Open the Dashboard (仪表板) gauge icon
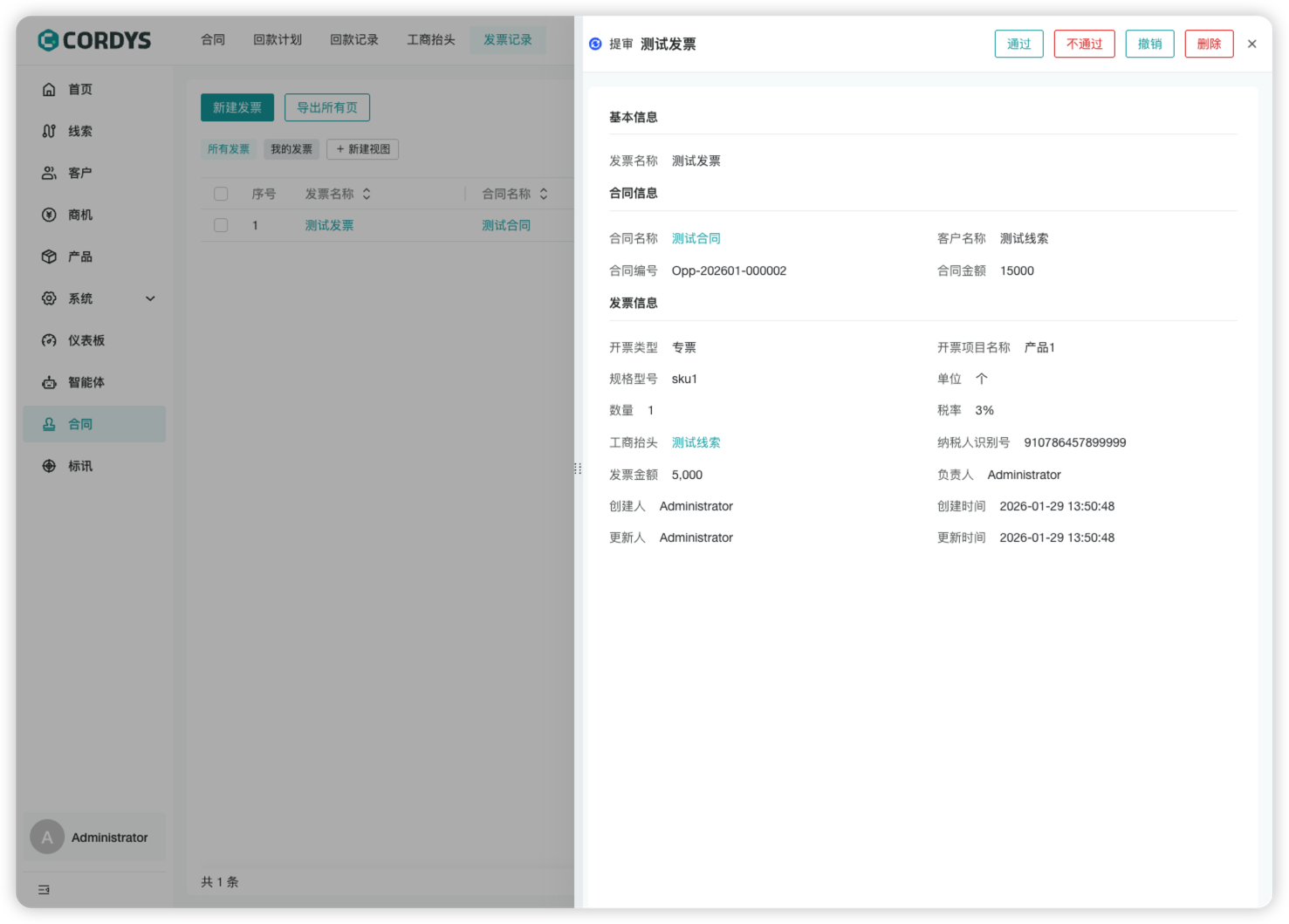 [49, 340]
